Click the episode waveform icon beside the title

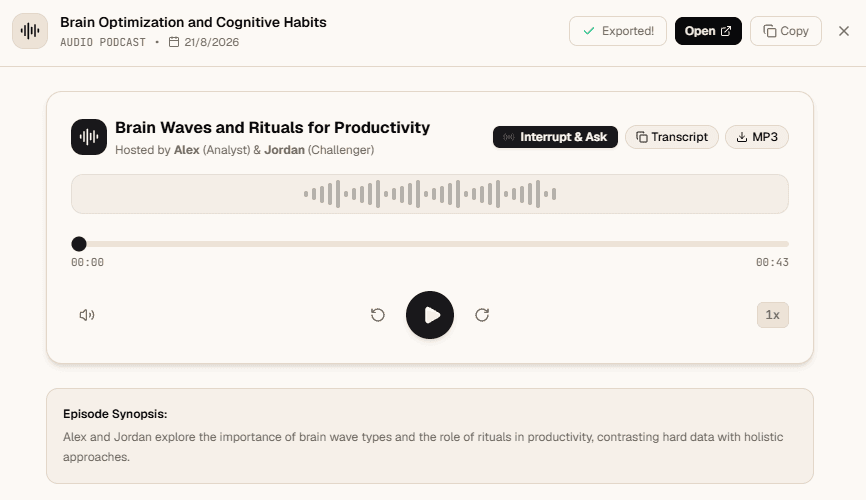tap(89, 137)
